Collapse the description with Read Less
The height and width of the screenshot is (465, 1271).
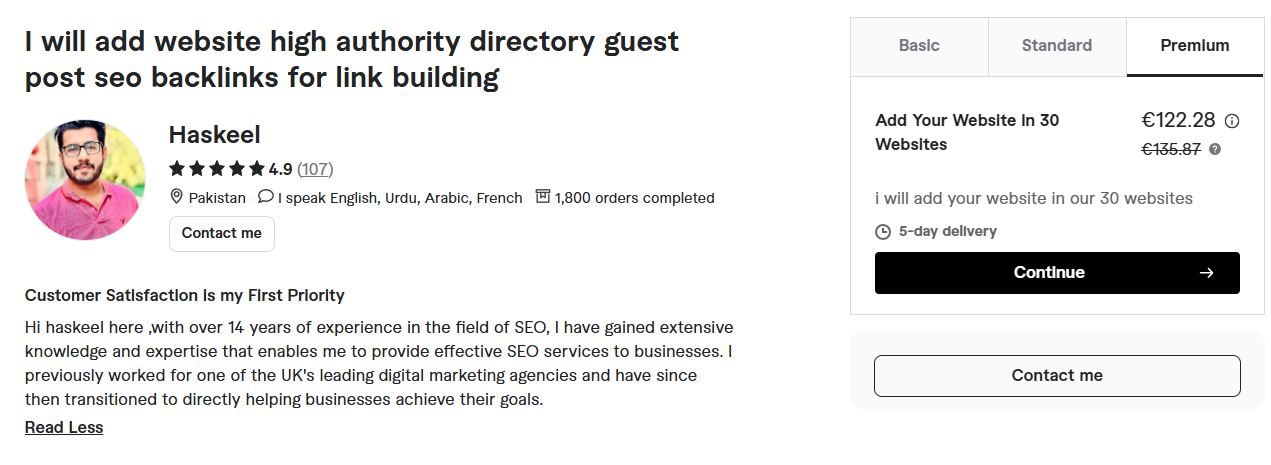(x=64, y=427)
